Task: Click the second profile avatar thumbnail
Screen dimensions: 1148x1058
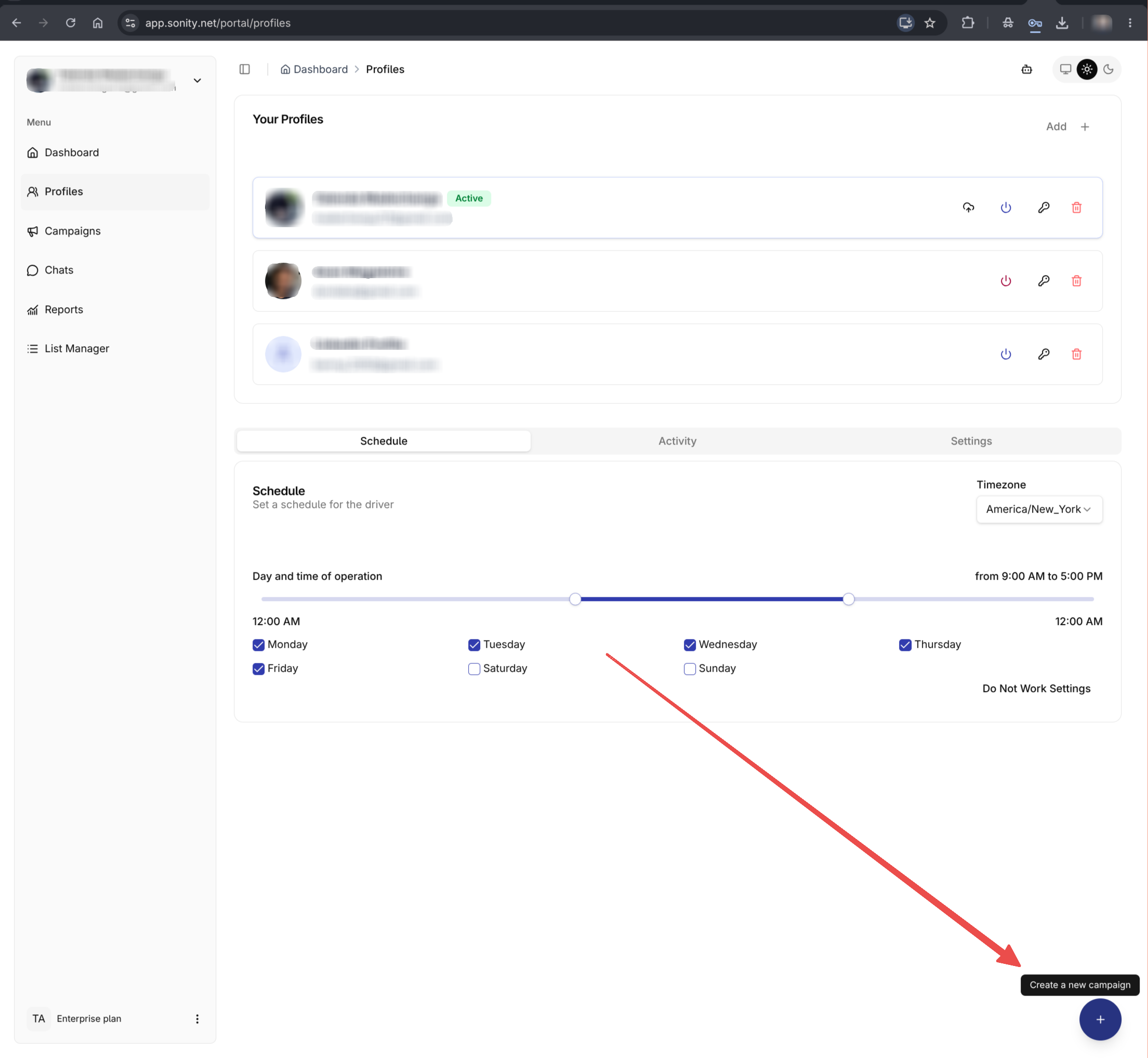Action: pos(283,281)
